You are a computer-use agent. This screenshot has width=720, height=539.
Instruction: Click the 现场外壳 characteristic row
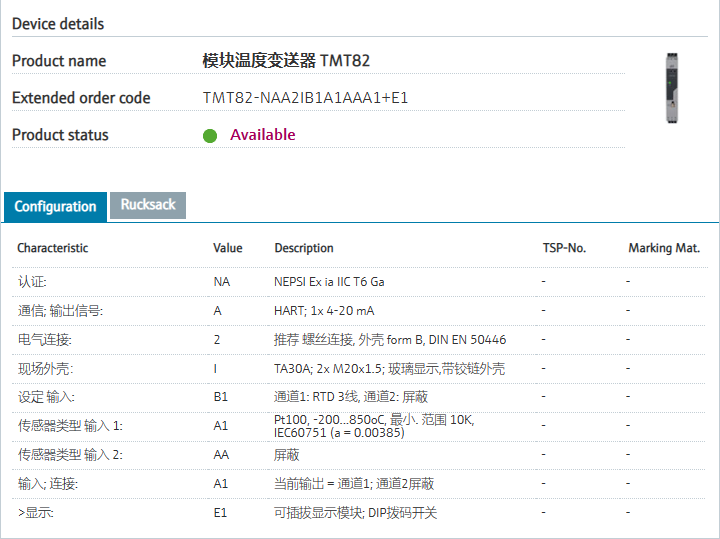pos(45,369)
